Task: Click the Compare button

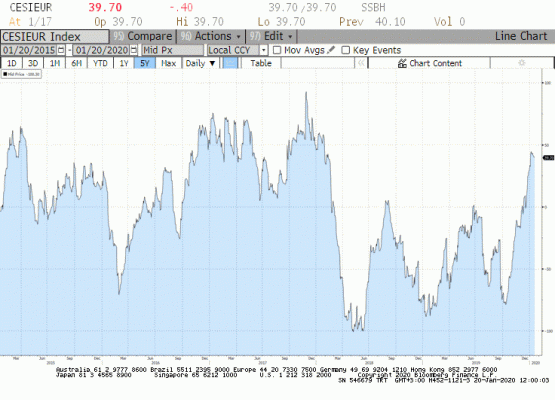Action: pos(143,36)
